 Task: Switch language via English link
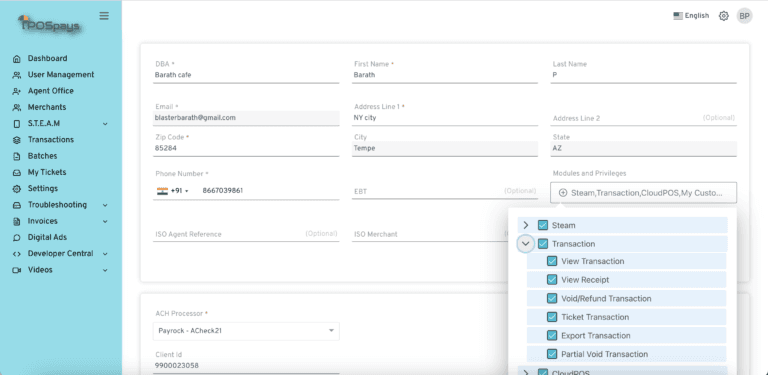pyautogui.click(x=696, y=16)
